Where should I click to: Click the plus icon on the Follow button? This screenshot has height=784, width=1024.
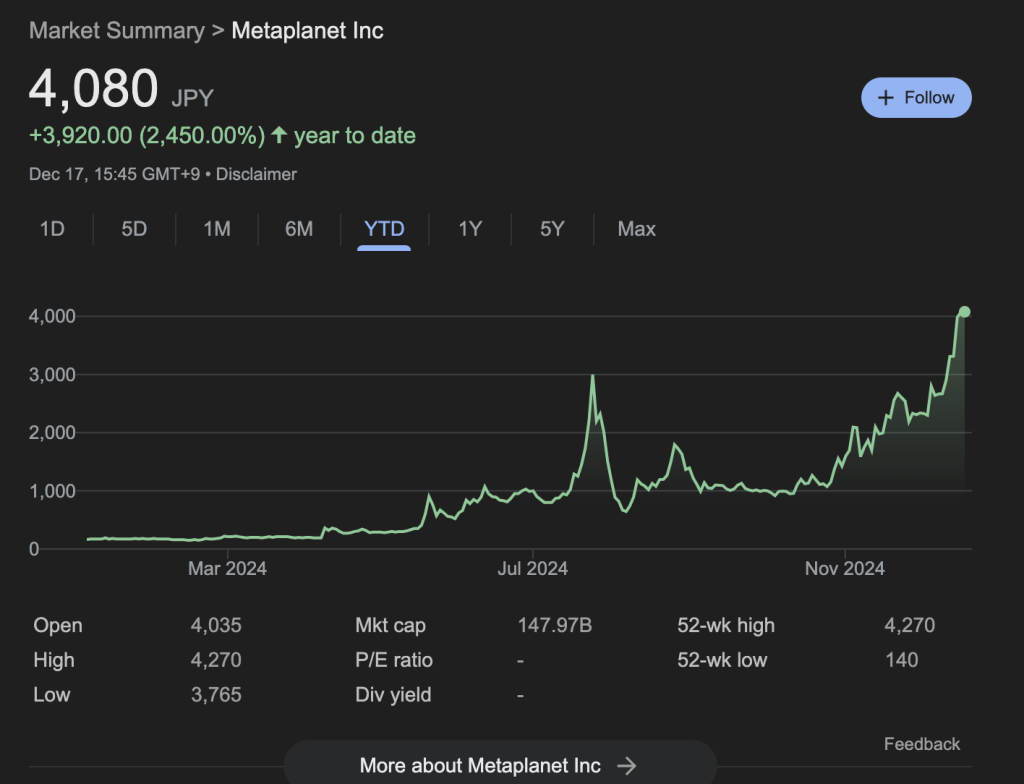(x=884, y=97)
